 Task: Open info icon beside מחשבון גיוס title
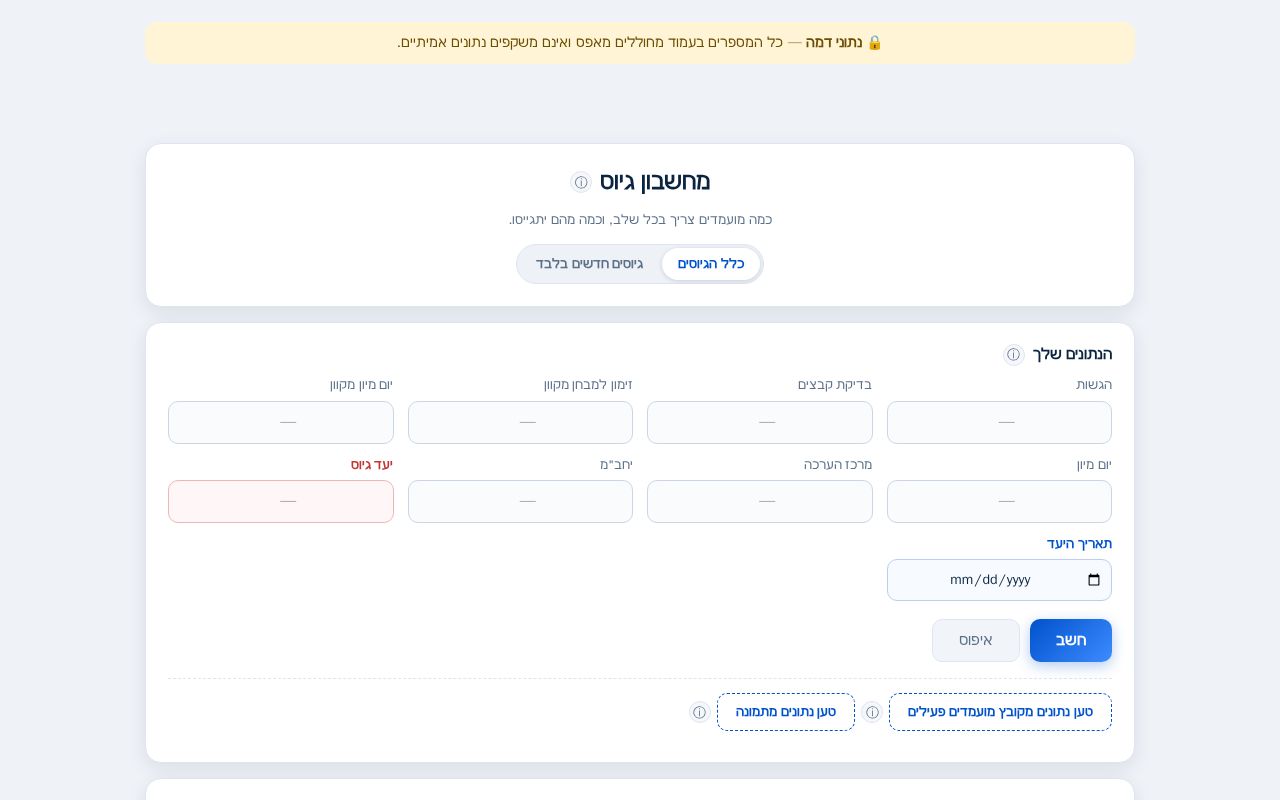(581, 182)
